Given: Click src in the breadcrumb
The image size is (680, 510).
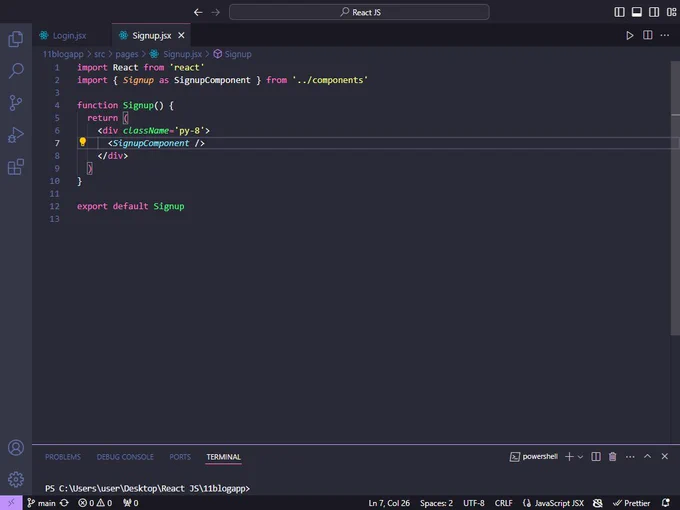Looking at the screenshot, I should [99, 54].
